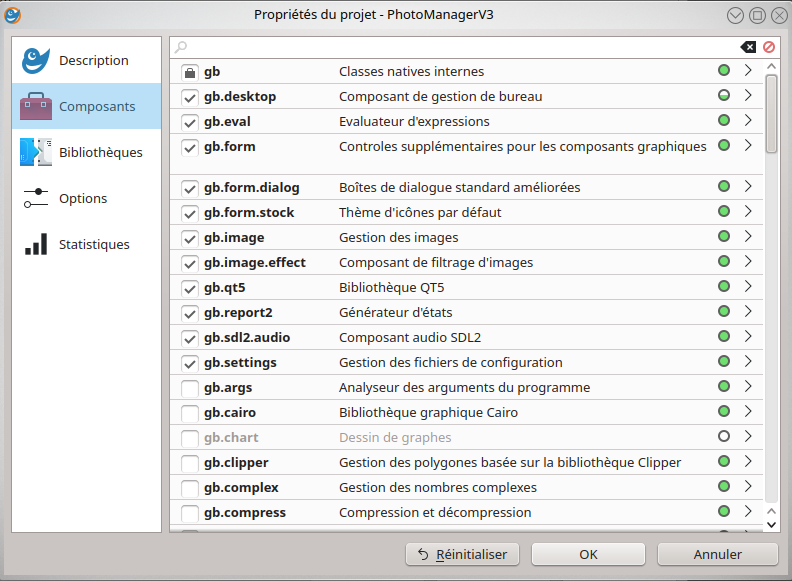Click the Description shrimp icon in sidebar

[35, 61]
